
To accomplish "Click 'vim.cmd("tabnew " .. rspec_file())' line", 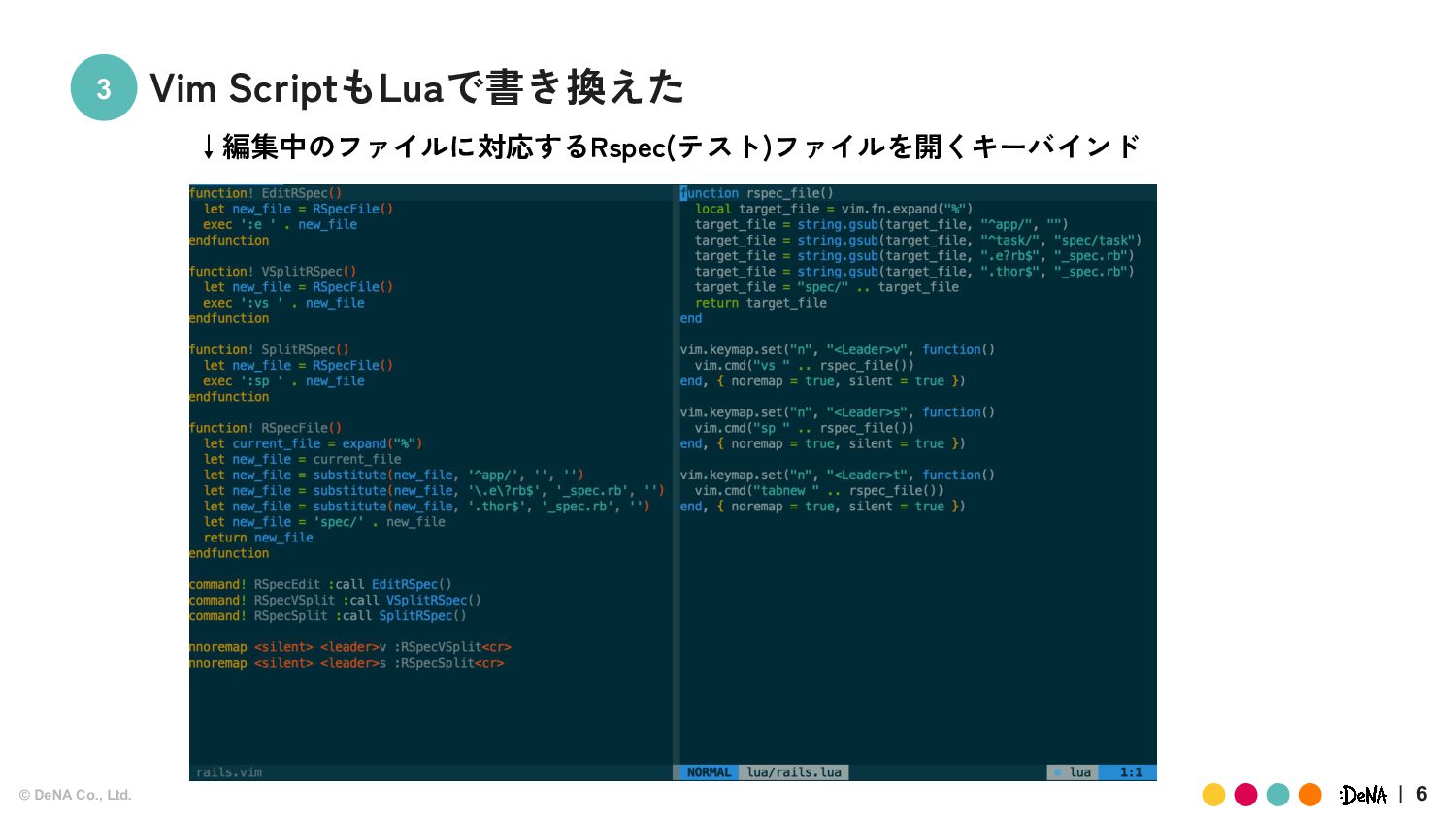I will [x=819, y=490].
